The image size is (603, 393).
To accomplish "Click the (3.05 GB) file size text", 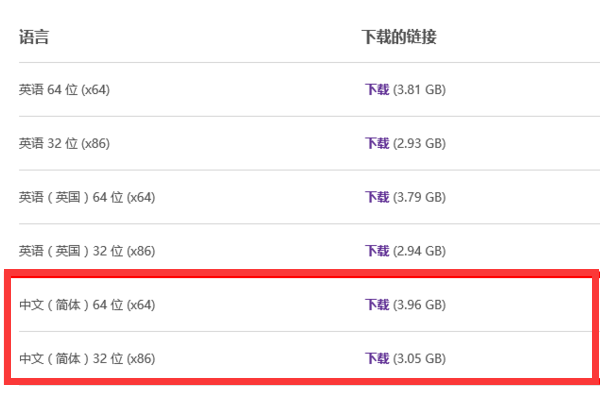I will coord(419,359).
